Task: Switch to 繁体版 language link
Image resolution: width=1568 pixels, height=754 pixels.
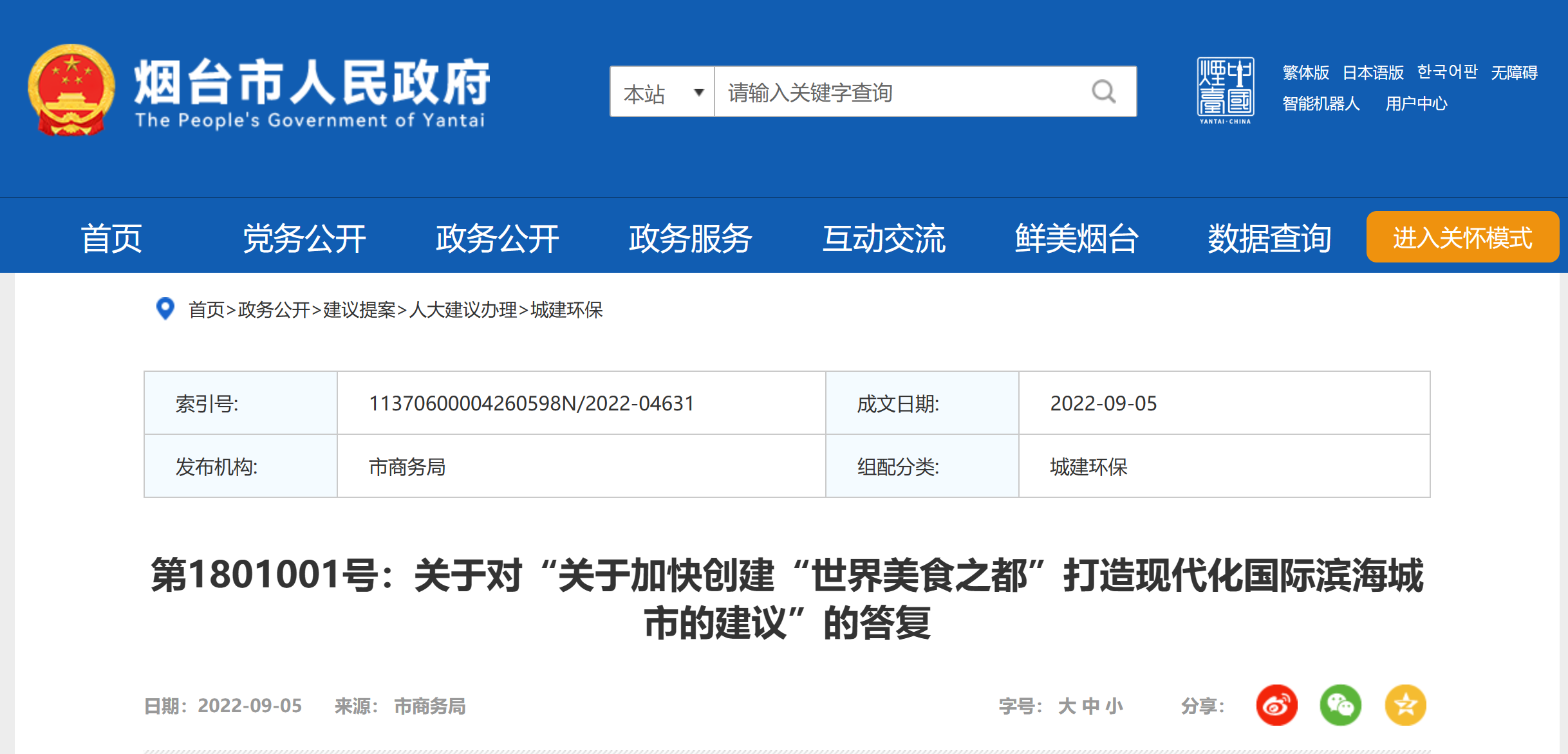Action: tap(1305, 73)
